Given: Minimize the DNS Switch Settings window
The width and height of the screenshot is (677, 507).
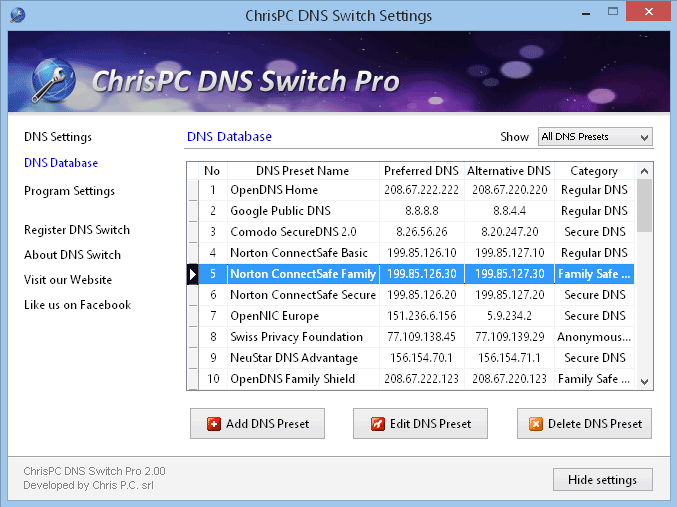Looking at the screenshot, I should [x=586, y=13].
